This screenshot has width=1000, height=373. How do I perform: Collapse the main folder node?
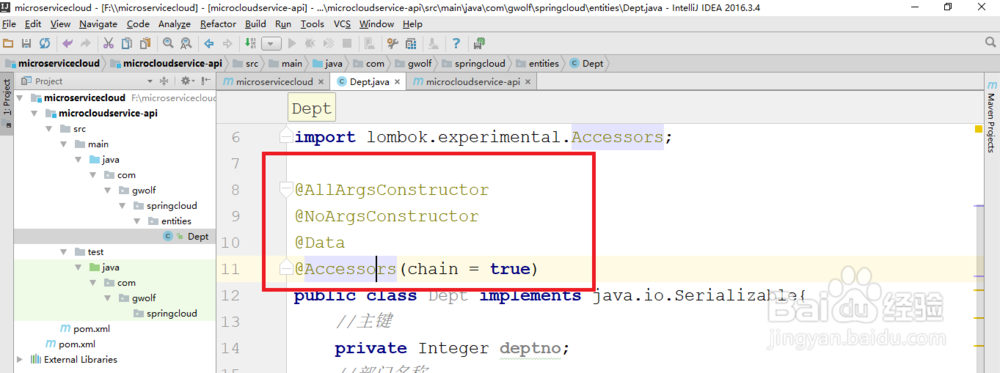point(64,144)
